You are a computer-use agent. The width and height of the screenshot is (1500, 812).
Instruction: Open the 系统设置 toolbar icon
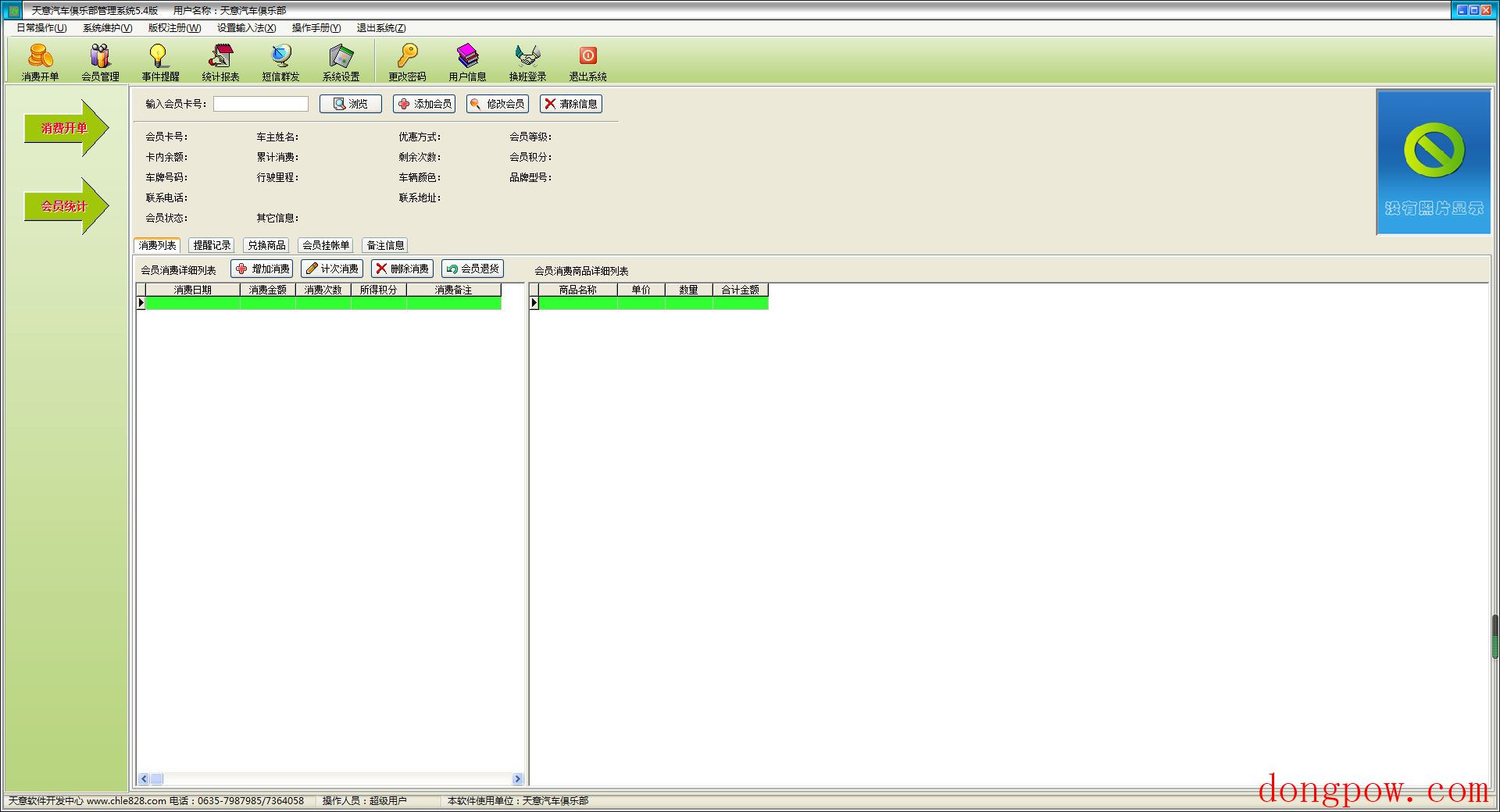point(341,62)
